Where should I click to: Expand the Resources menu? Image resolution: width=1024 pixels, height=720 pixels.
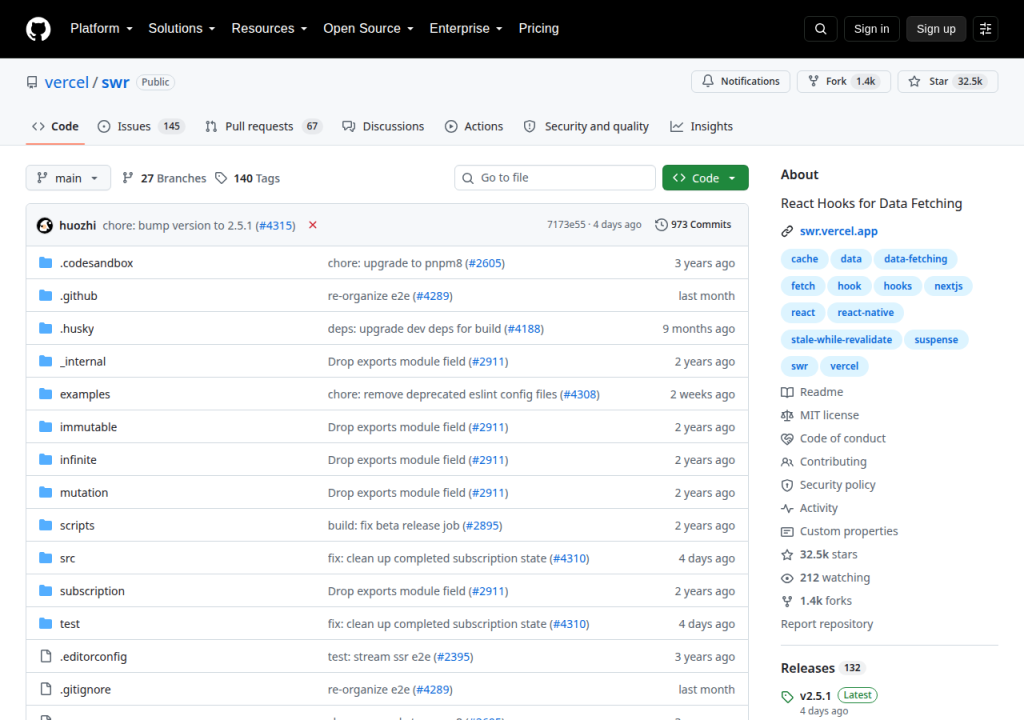click(269, 29)
